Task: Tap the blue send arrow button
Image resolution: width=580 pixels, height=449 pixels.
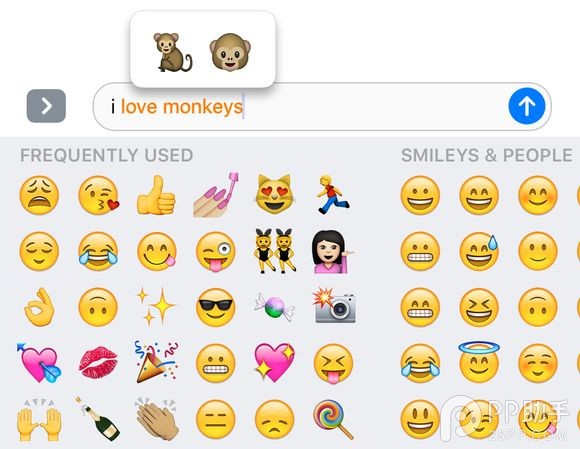Action: 526,106
